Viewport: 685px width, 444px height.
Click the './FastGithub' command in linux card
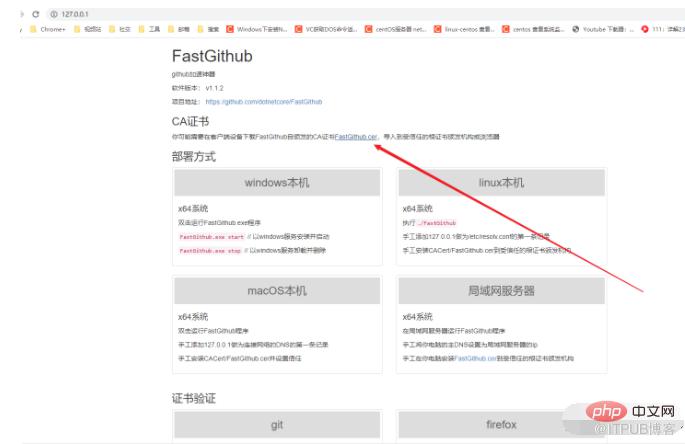pyautogui.click(x=436, y=223)
